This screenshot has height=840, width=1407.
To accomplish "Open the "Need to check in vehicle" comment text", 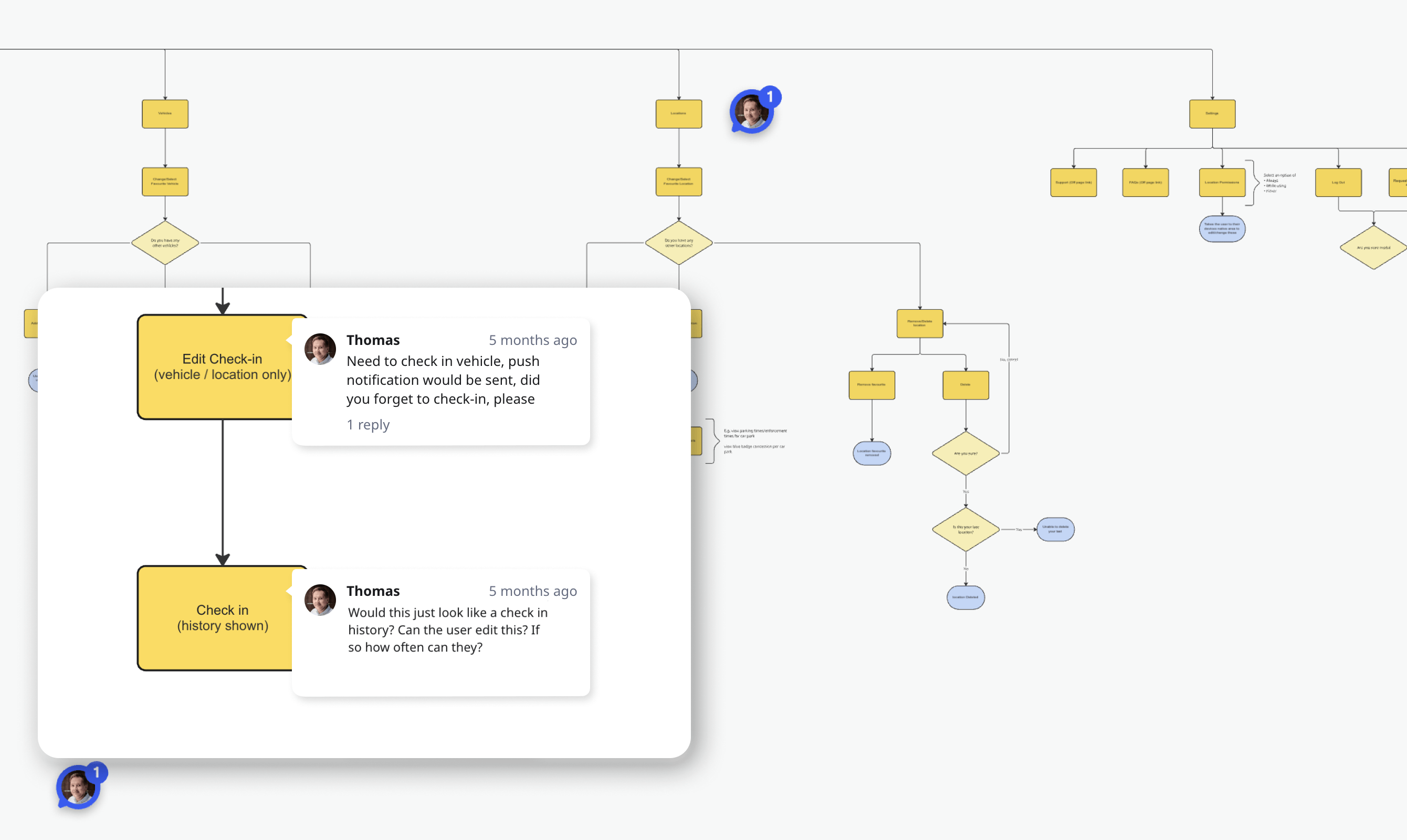I will [443, 380].
